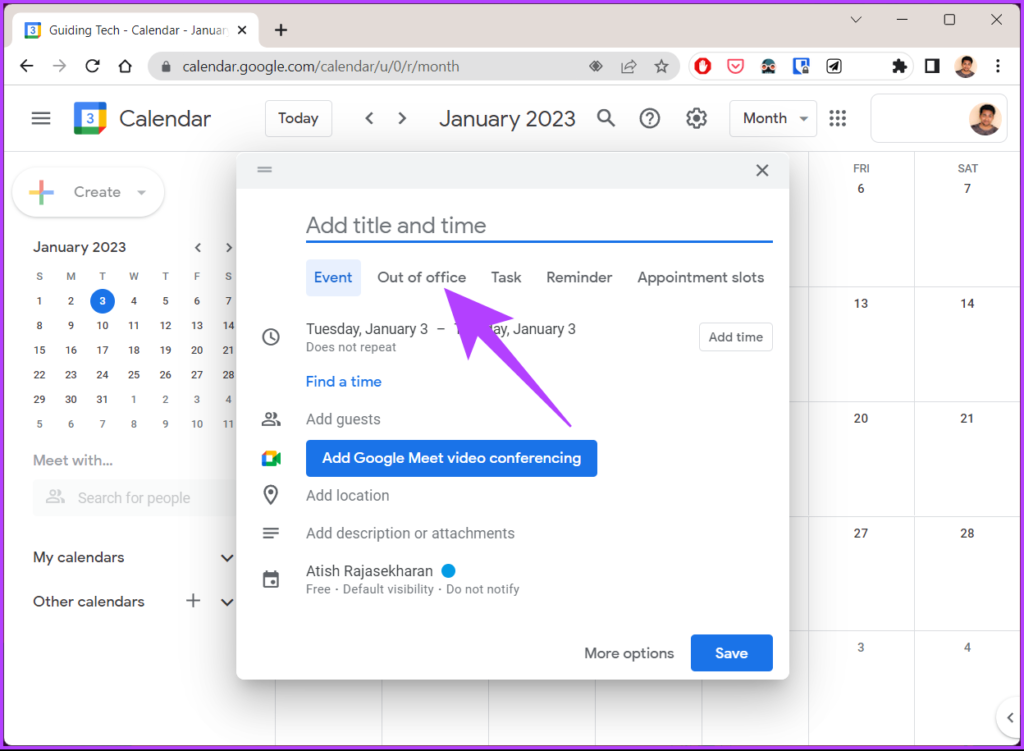
Task: Open browser extensions puzzle icon
Action: (x=899, y=66)
